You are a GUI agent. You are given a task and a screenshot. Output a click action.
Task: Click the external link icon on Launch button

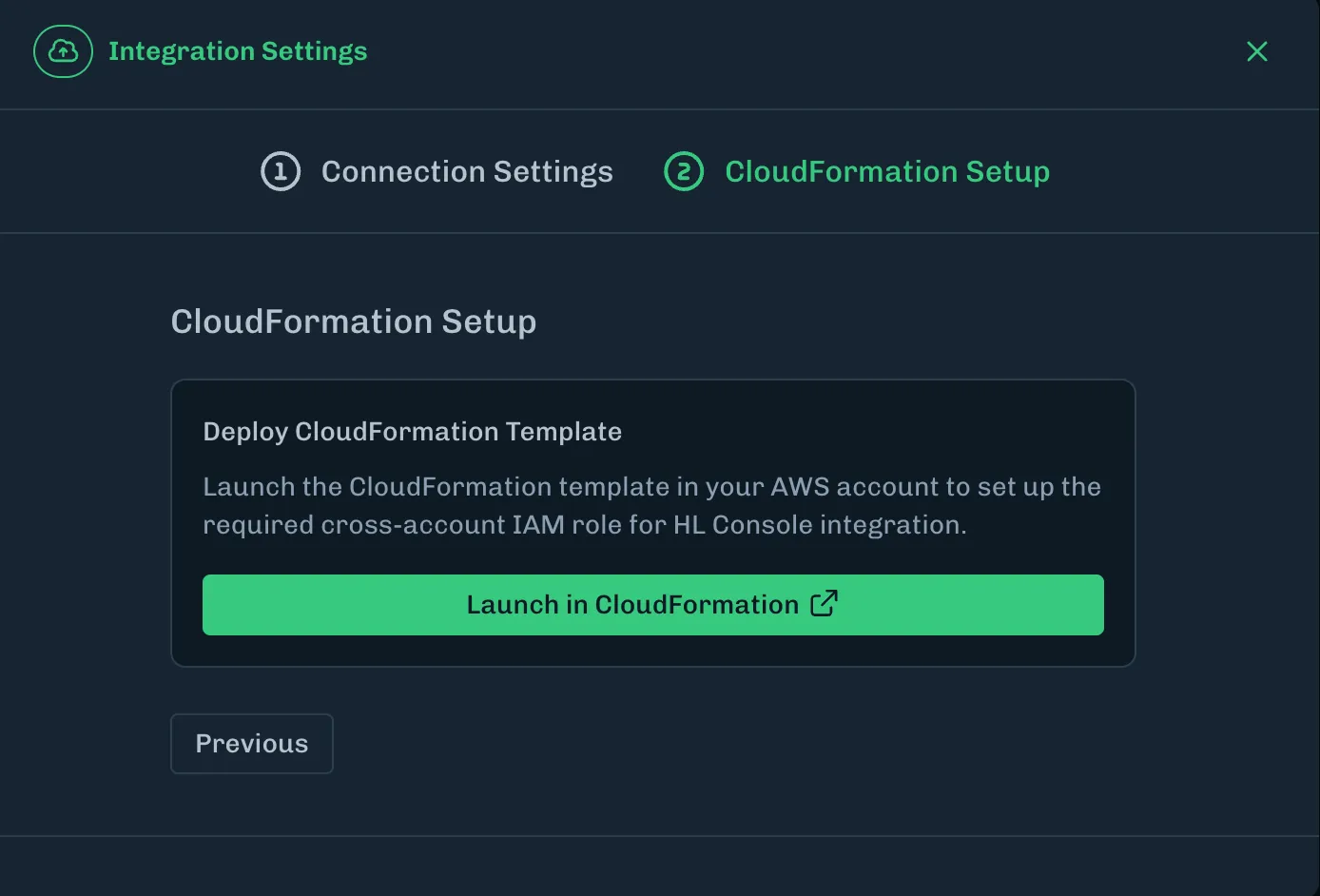pos(824,603)
